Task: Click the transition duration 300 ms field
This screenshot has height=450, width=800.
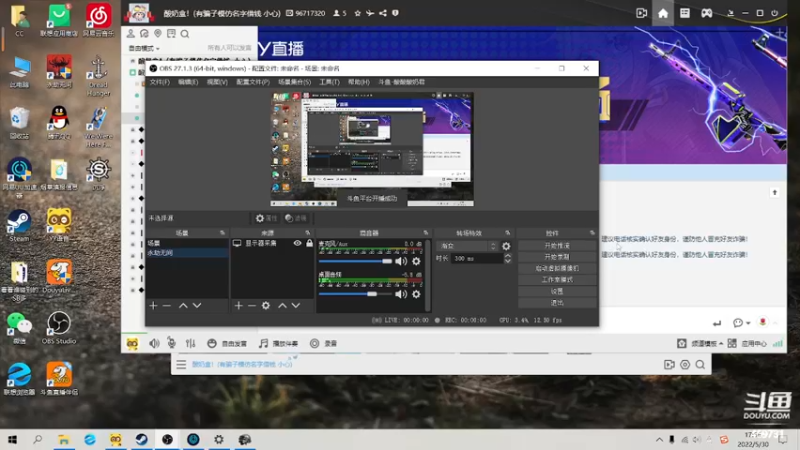Action: 478,259
